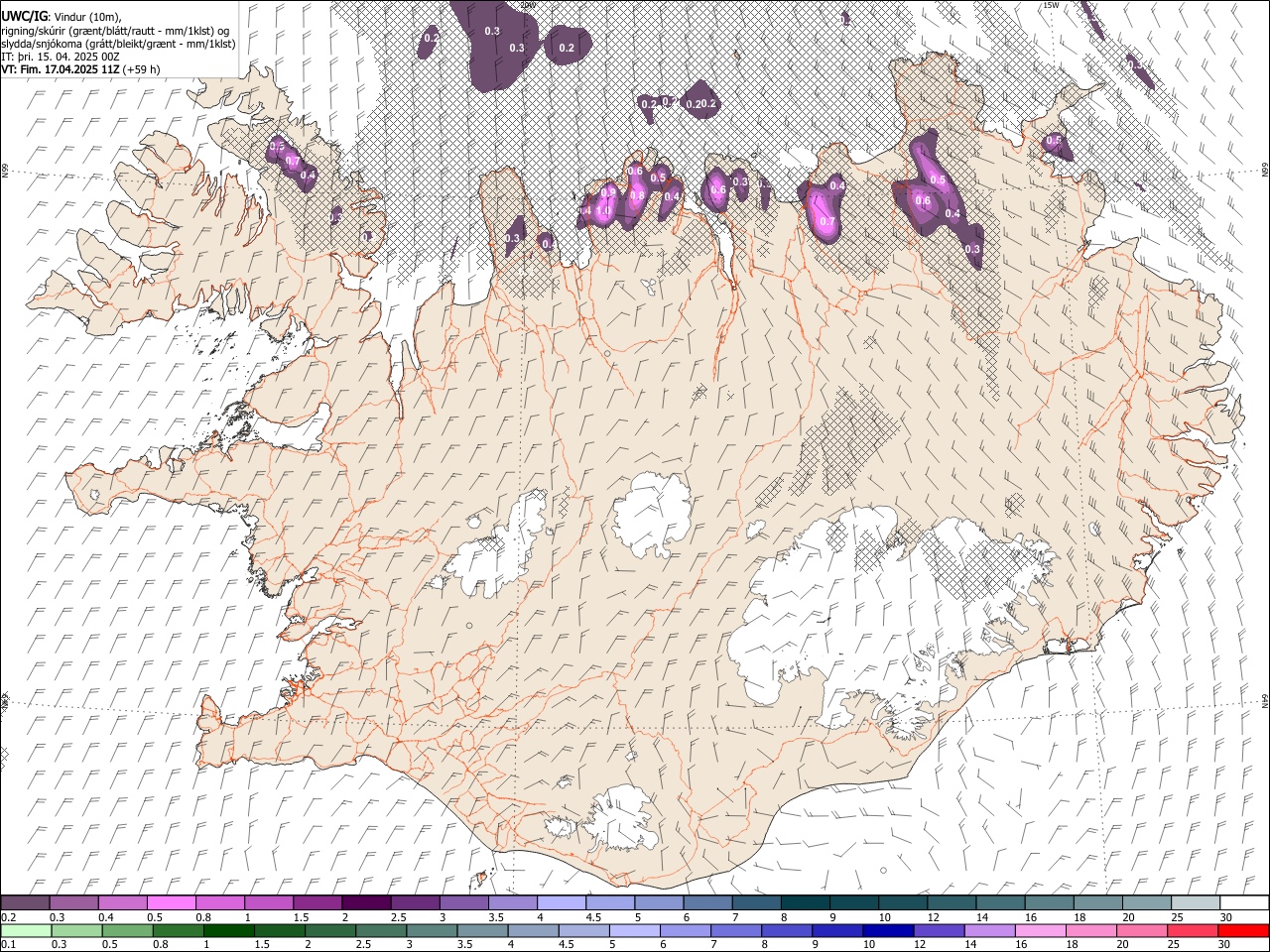Click the line starting 'rigning/skúrir'
Screen dimensions: 1270x952
[x=115, y=31]
